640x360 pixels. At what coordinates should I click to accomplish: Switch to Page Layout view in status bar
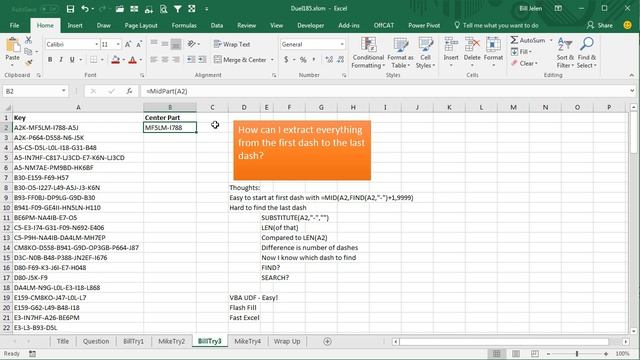[516, 353]
